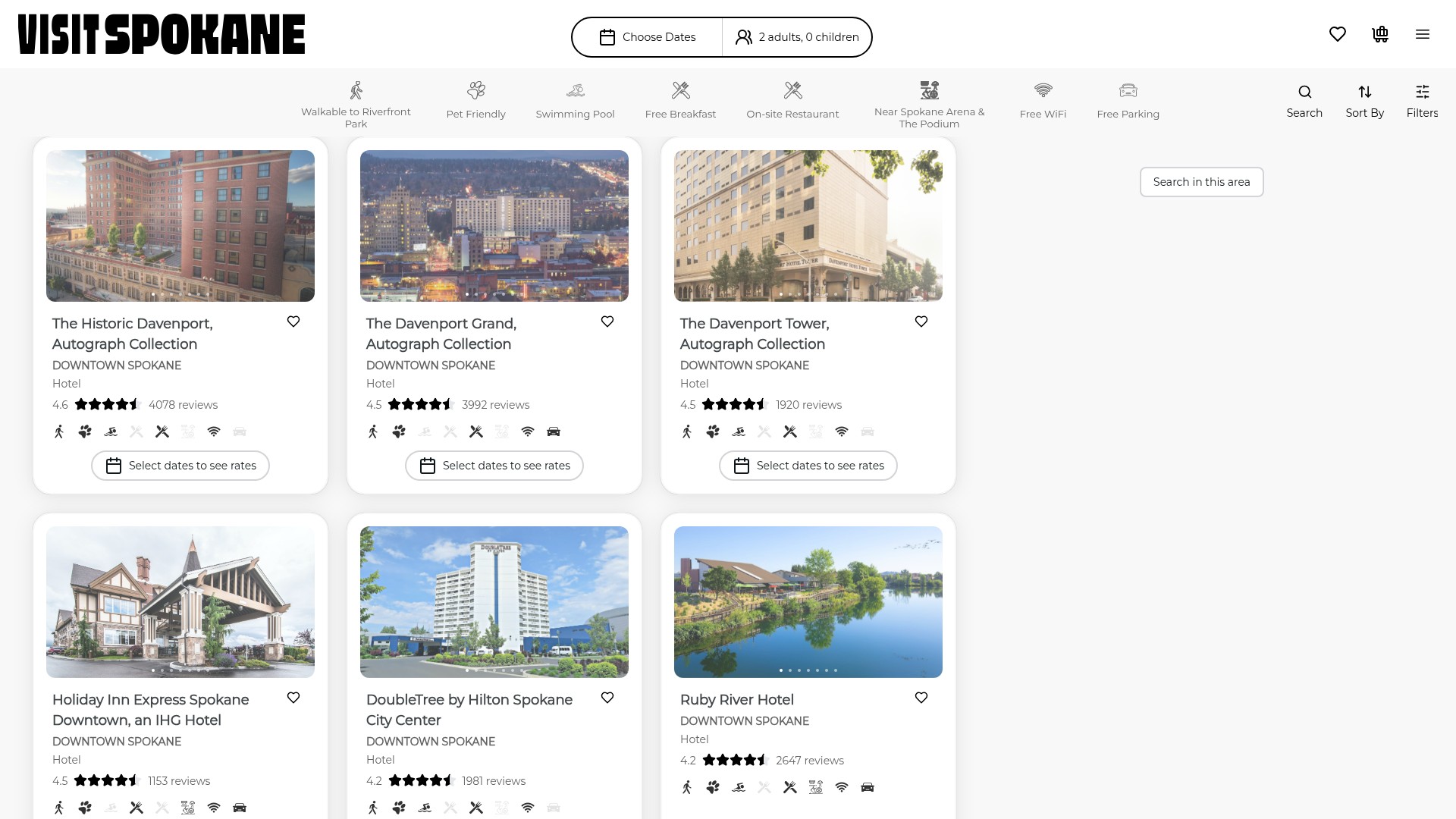Favorite Ruby River Hotel
Screen dimensions: 1456x819
[921, 698]
